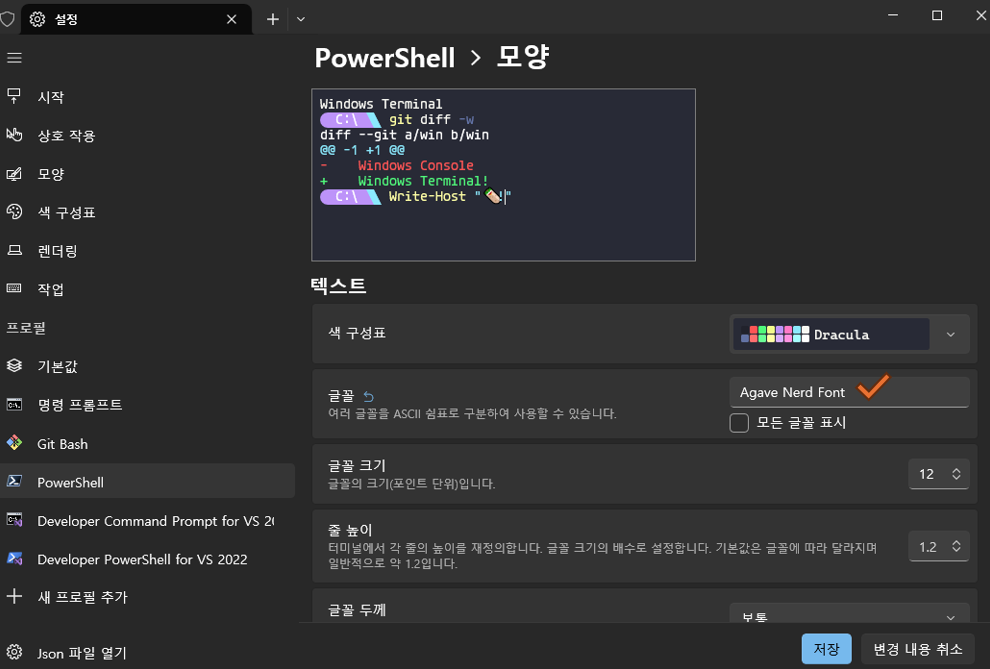The image size is (990, 669).
Task: Open a new tab with the plus button
Action: coord(273,20)
